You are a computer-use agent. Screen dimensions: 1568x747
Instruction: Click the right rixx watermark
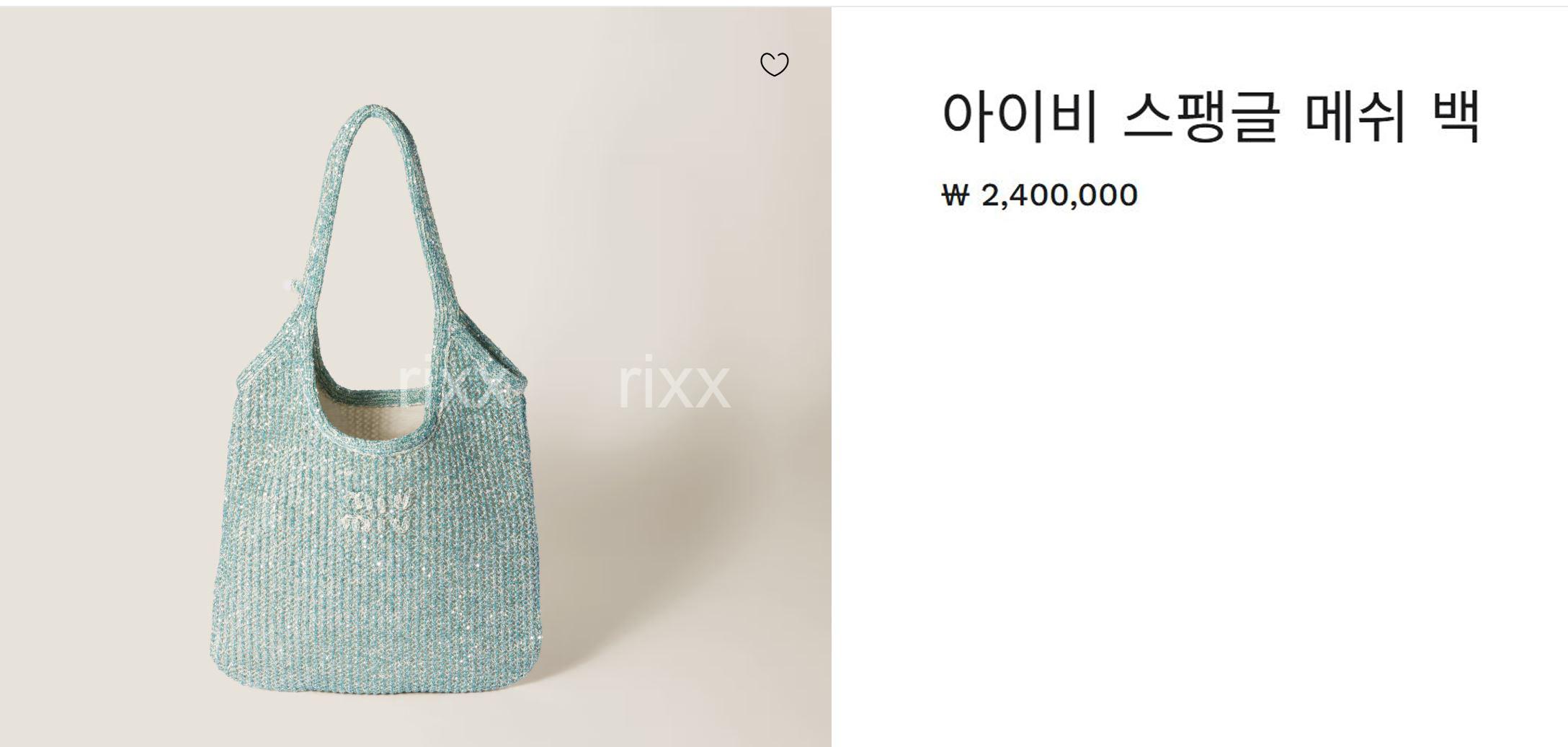[x=674, y=382]
